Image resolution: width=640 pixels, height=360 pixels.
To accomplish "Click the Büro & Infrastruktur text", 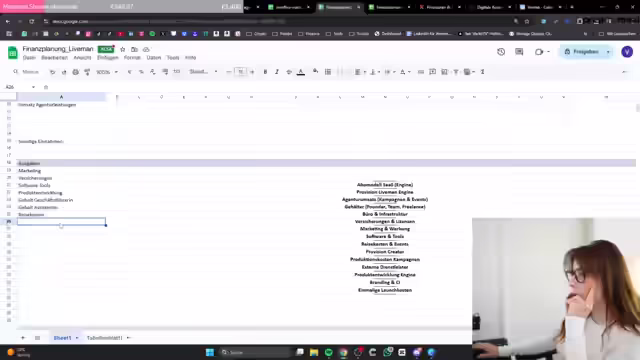I will click(385, 214).
